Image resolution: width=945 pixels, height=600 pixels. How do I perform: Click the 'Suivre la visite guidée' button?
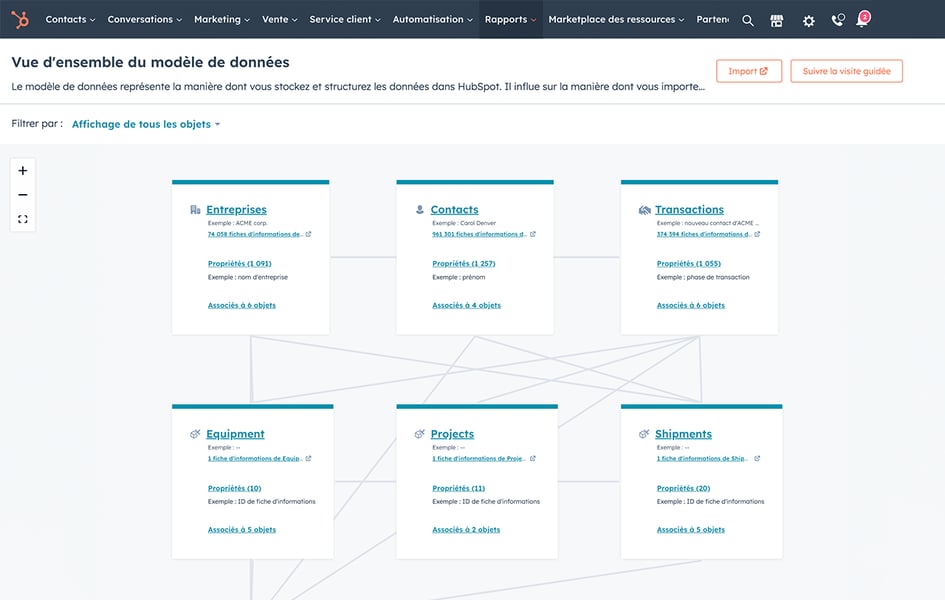846,70
